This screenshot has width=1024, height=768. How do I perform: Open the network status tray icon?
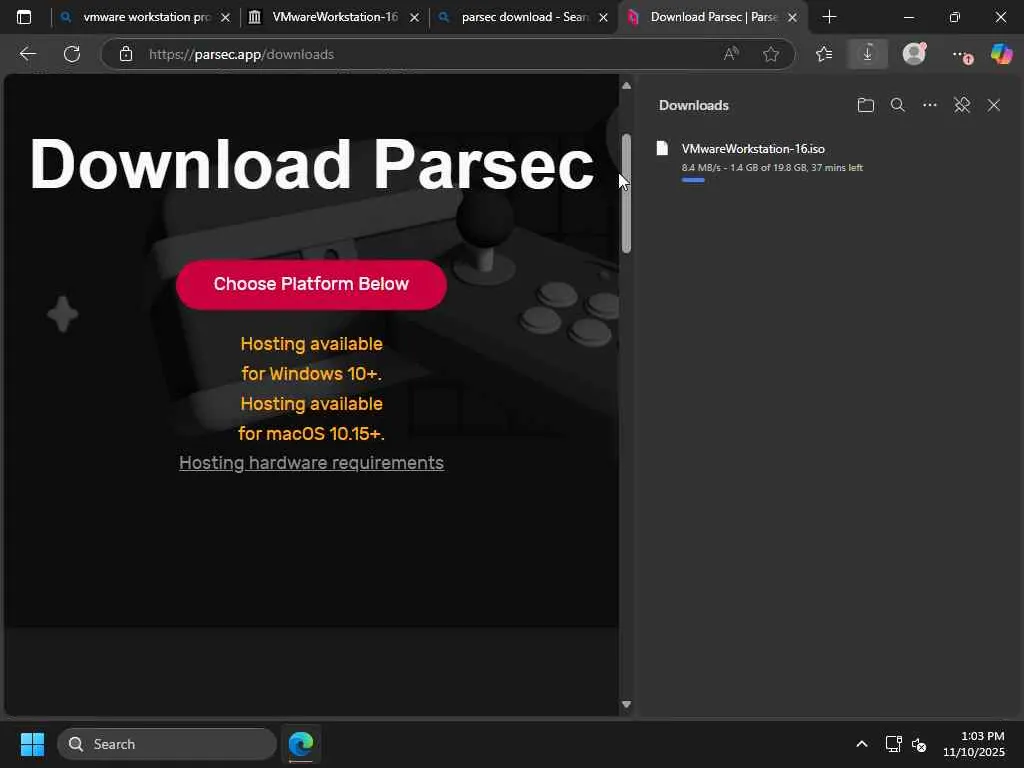[x=893, y=744]
